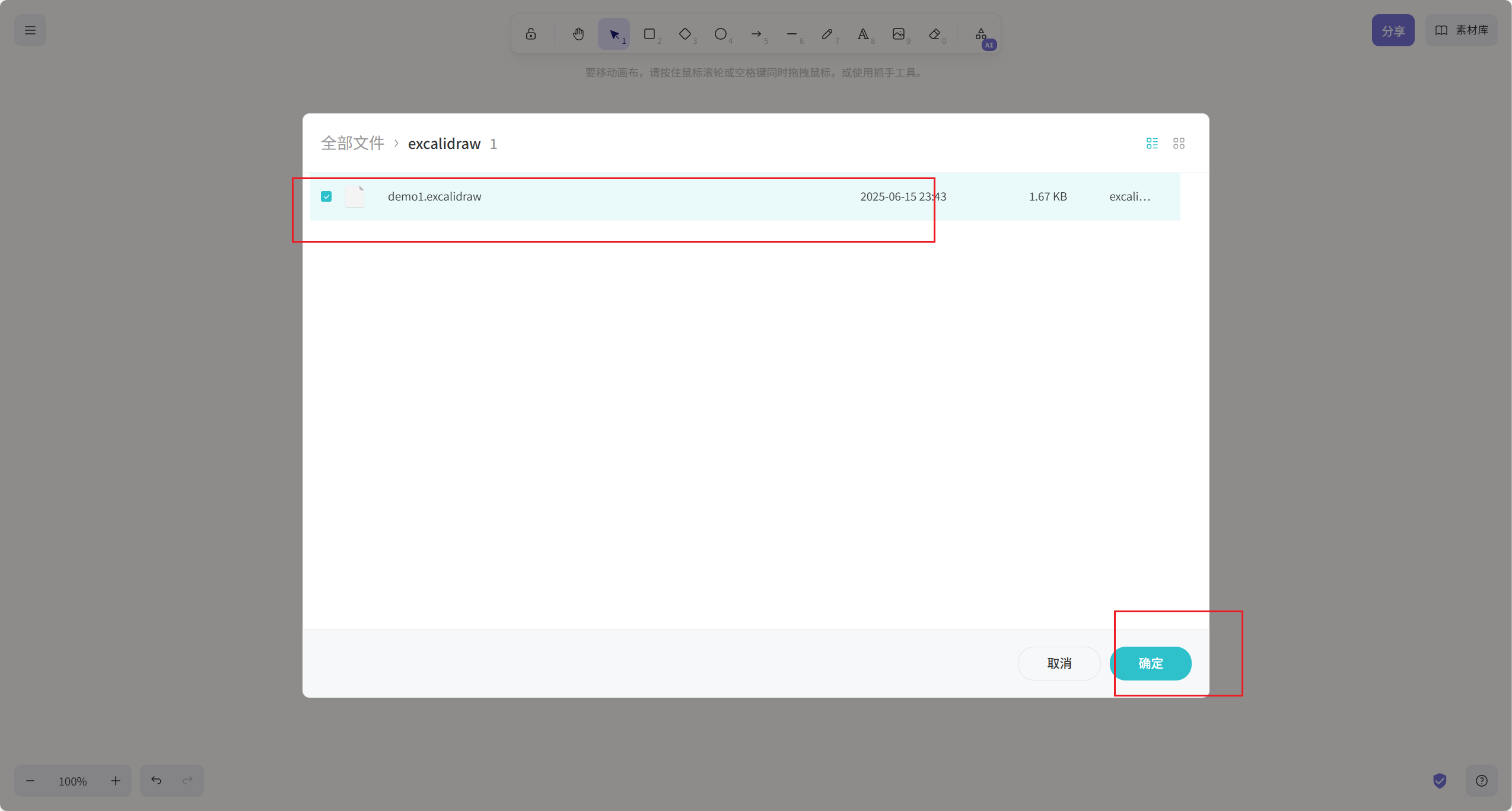
Task: Select the Ellipse tool
Action: pyautogui.click(x=721, y=34)
